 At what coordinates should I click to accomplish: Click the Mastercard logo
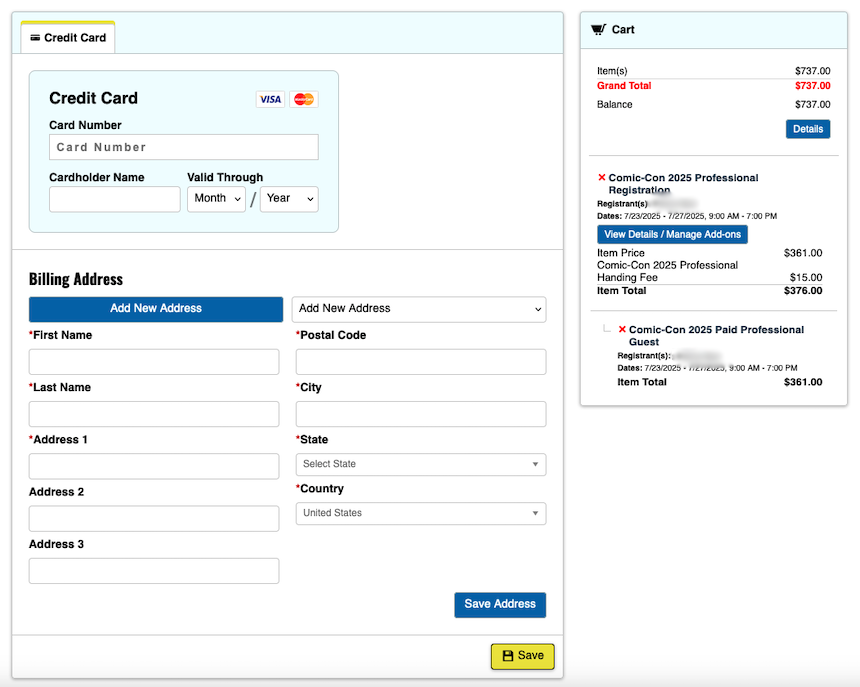point(304,99)
